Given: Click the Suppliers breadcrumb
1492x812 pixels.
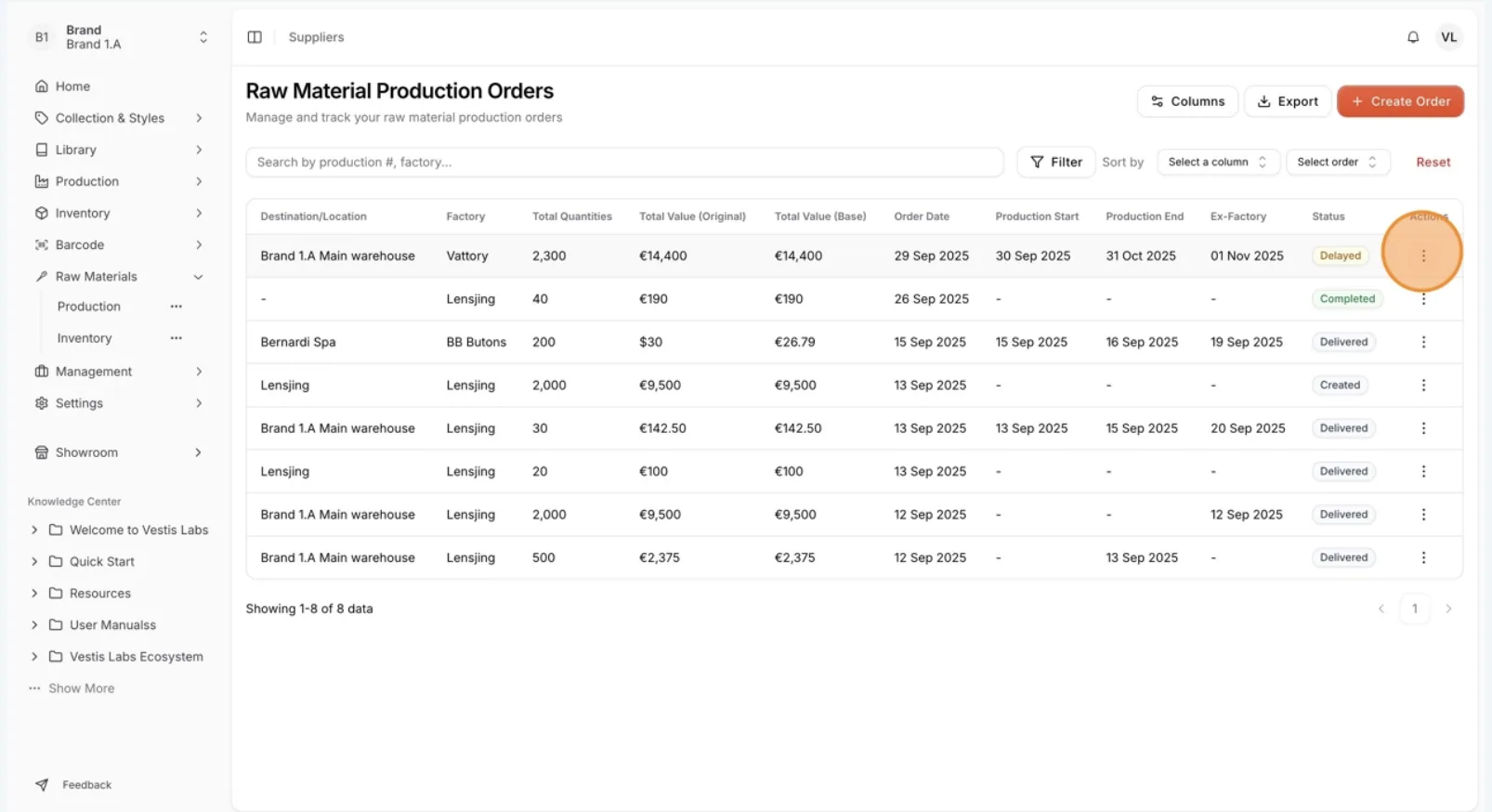Looking at the screenshot, I should click(316, 37).
